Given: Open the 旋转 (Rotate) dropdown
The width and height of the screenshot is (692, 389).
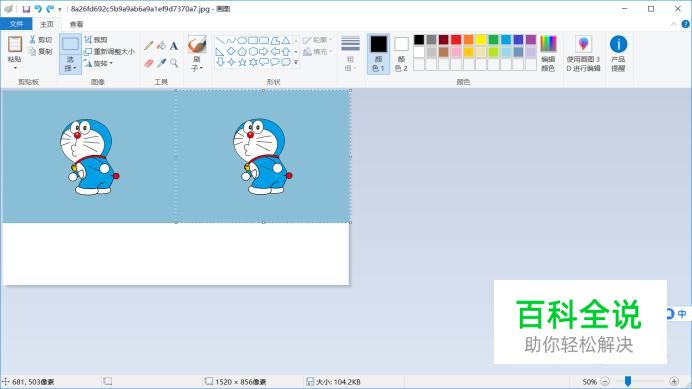Looking at the screenshot, I should [99, 64].
